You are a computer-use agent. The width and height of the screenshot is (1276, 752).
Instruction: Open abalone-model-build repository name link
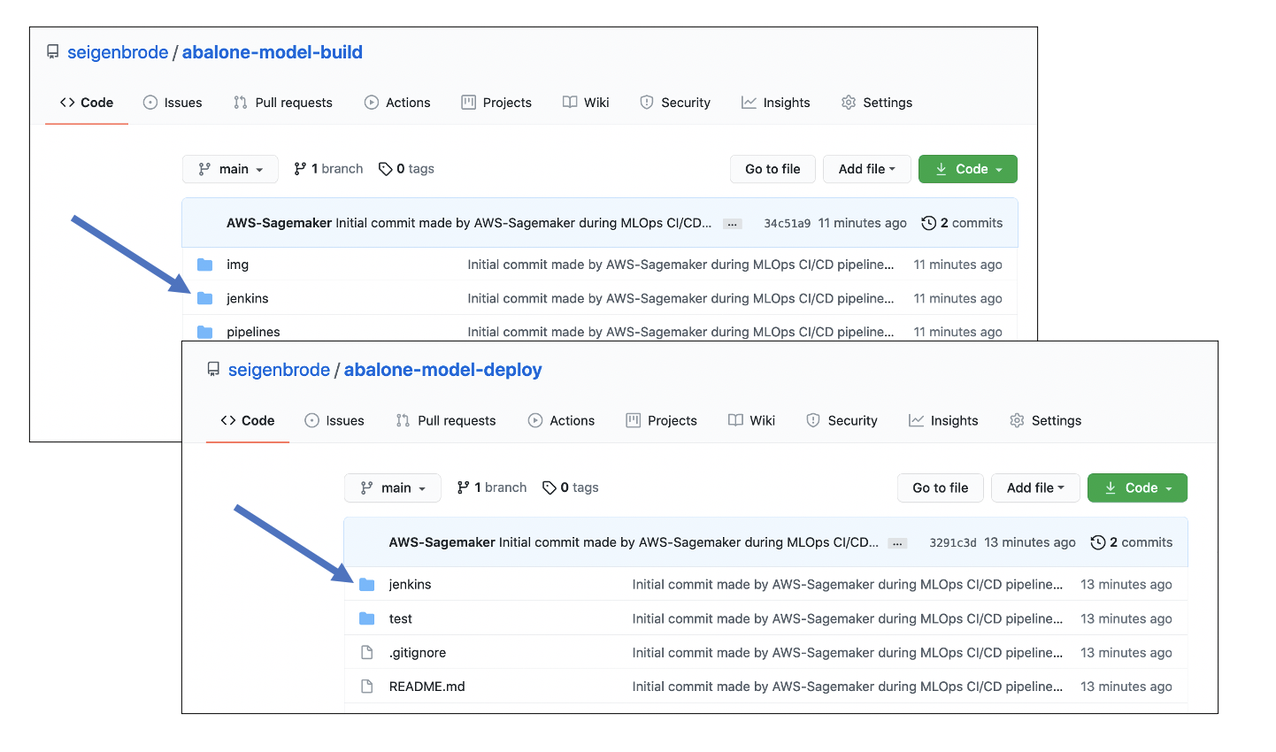272,52
